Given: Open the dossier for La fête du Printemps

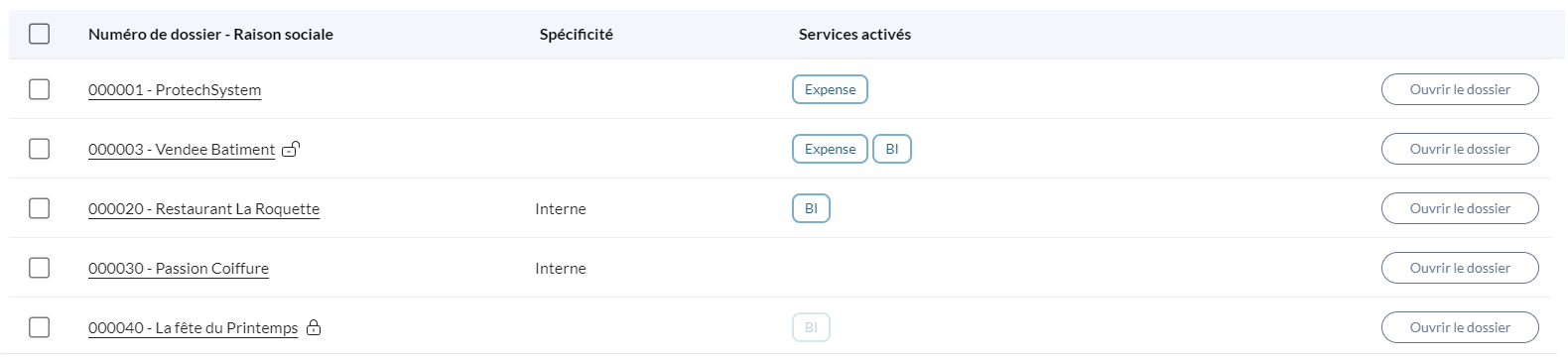Looking at the screenshot, I should point(1460,327).
